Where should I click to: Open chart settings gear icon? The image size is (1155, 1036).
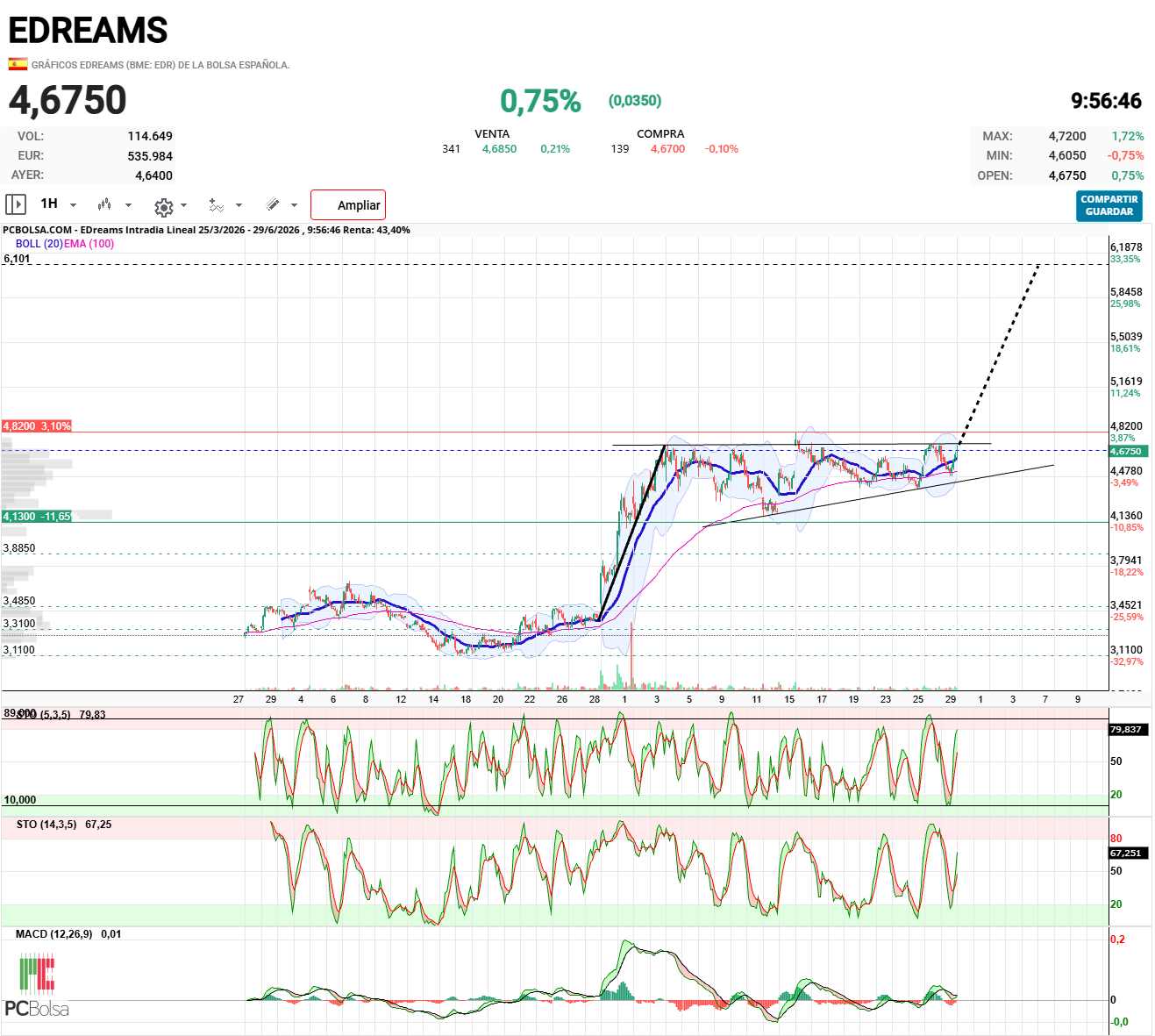(163, 207)
